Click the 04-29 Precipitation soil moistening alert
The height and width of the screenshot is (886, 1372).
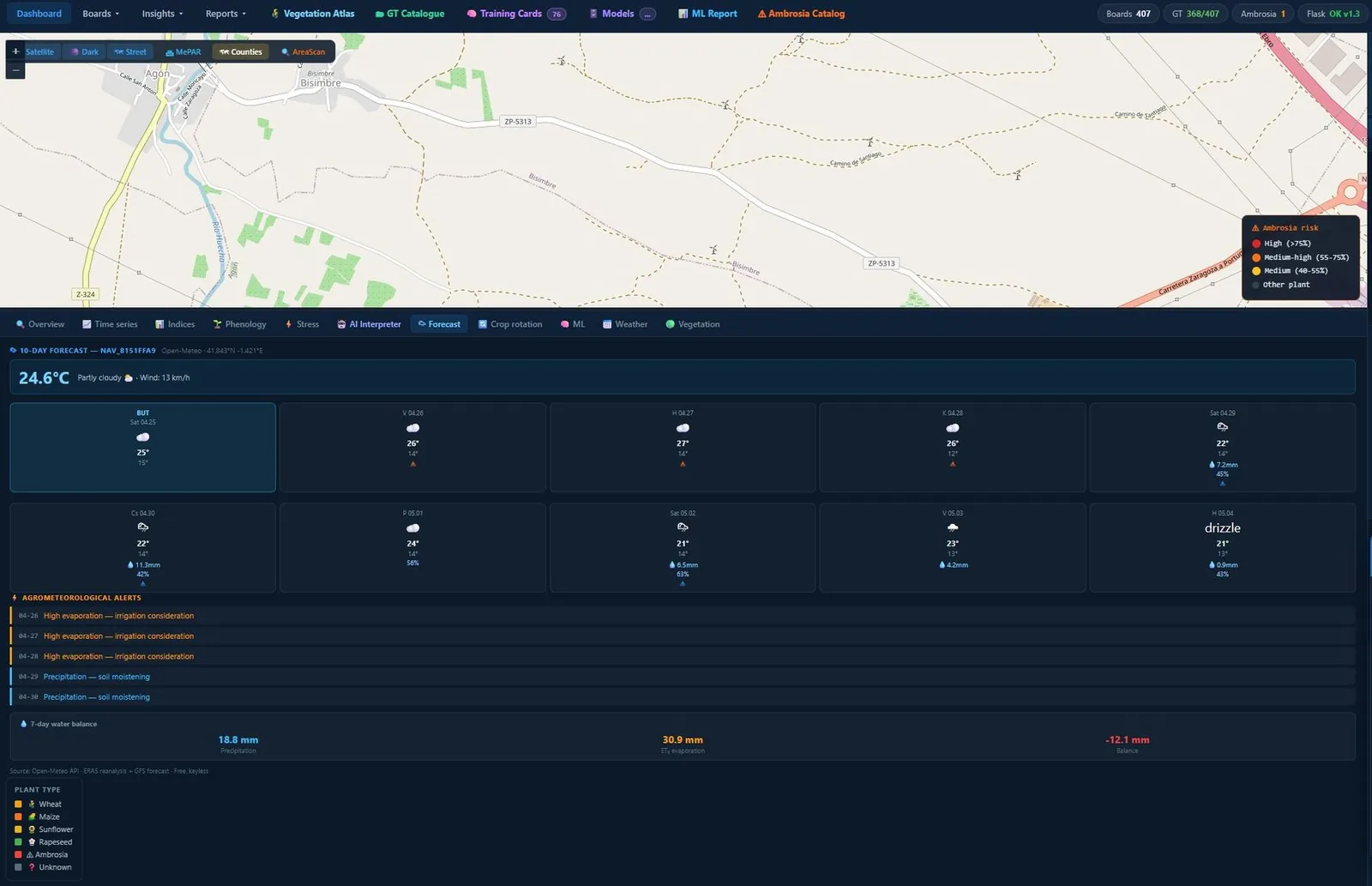pyautogui.click(x=683, y=677)
